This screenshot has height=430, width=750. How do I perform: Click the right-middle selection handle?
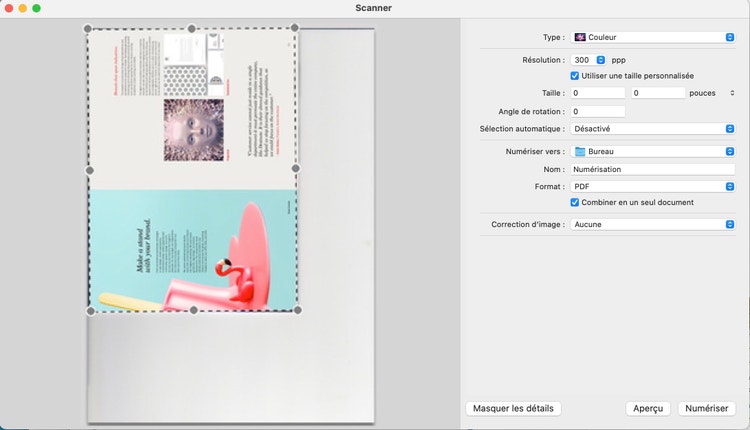coord(296,168)
